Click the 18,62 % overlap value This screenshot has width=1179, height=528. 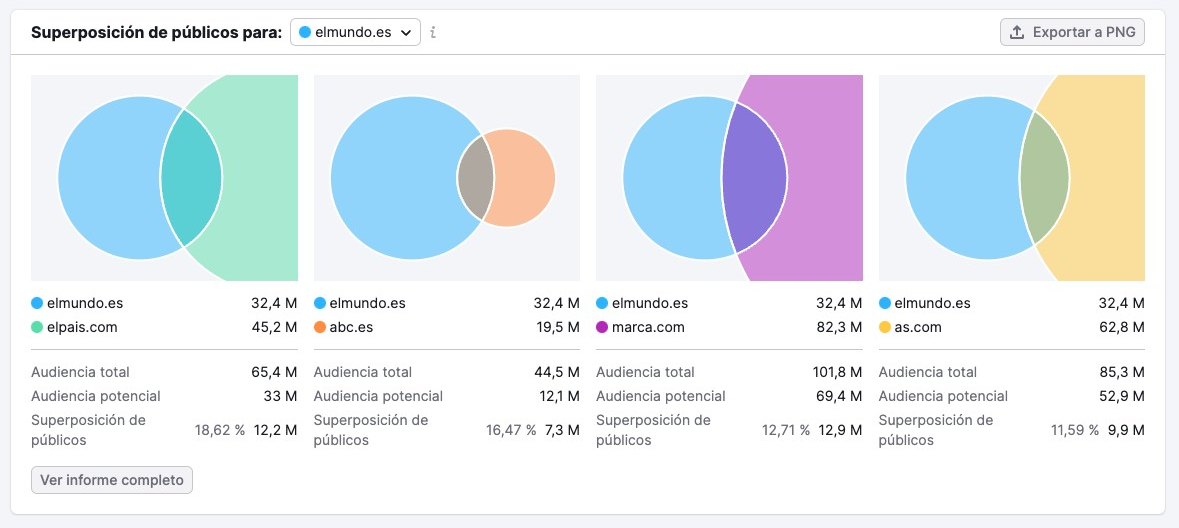pyautogui.click(x=219, y=430)
